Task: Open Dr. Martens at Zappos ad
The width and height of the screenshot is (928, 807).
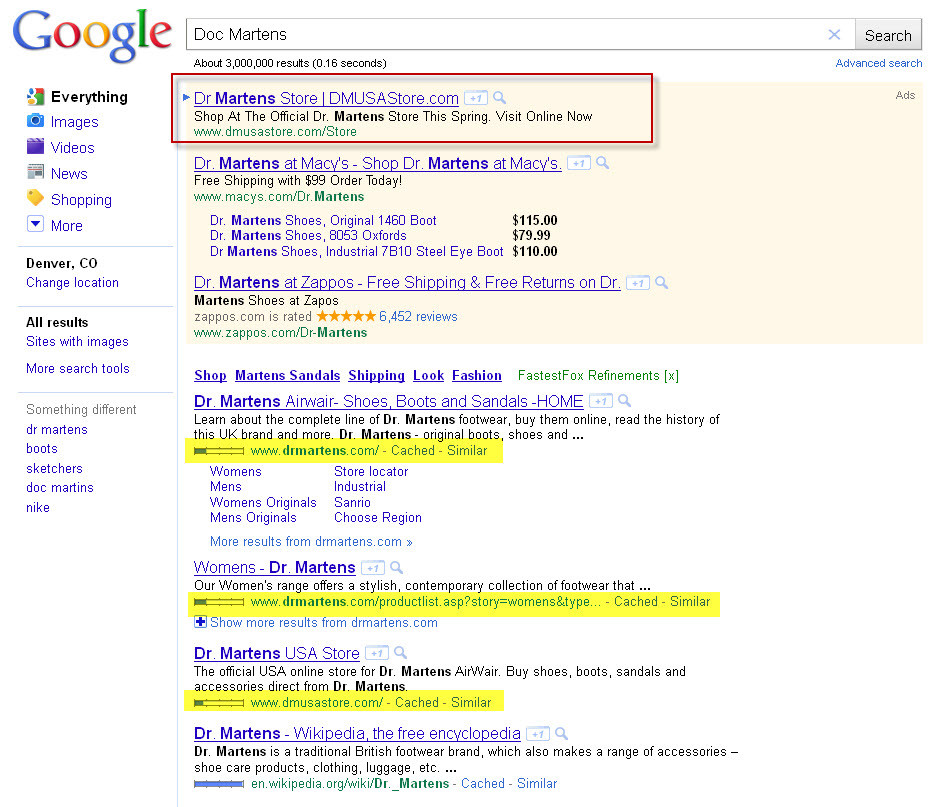Action: point(407,283)
